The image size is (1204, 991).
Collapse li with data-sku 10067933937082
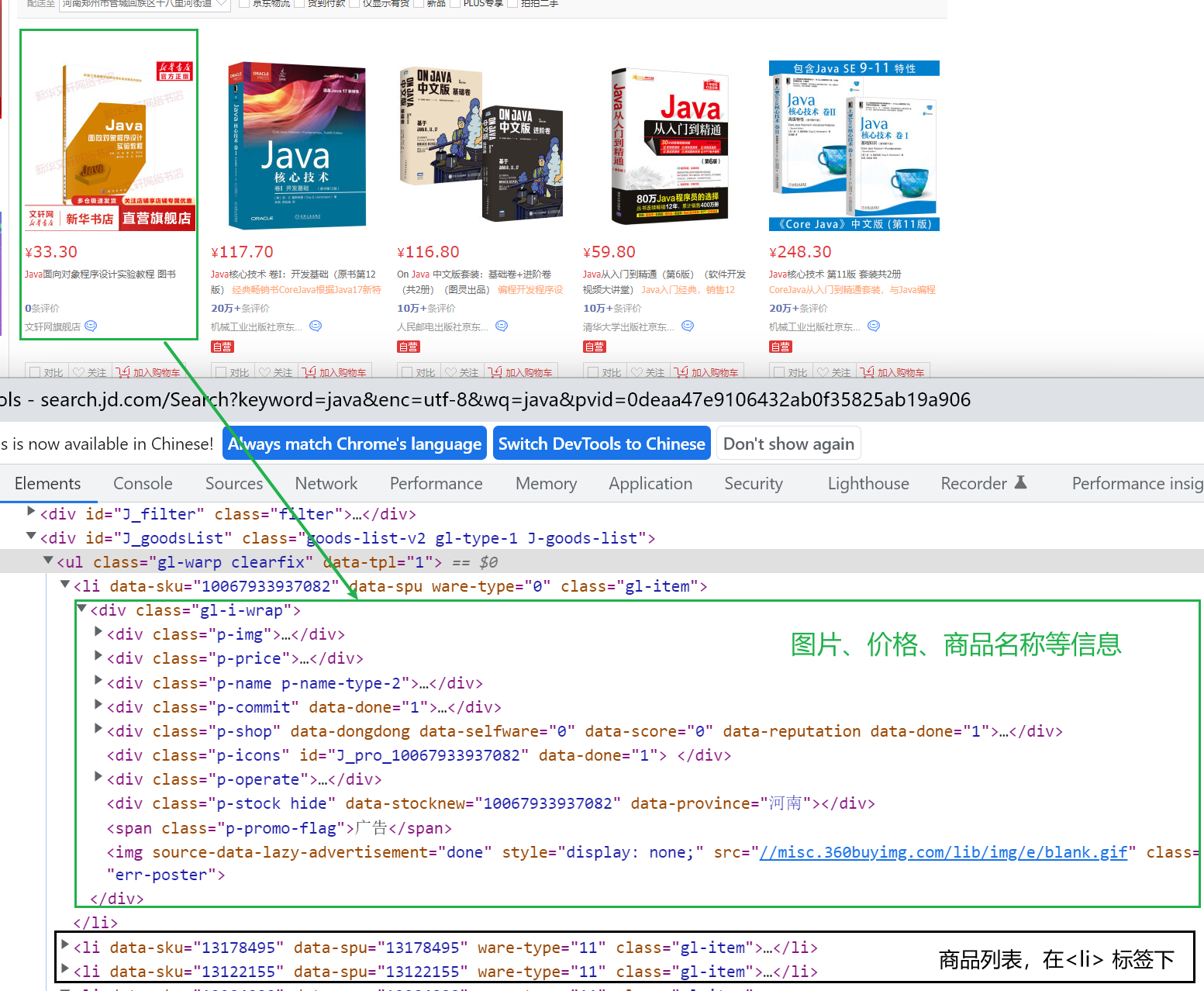[x=65, y=583]
